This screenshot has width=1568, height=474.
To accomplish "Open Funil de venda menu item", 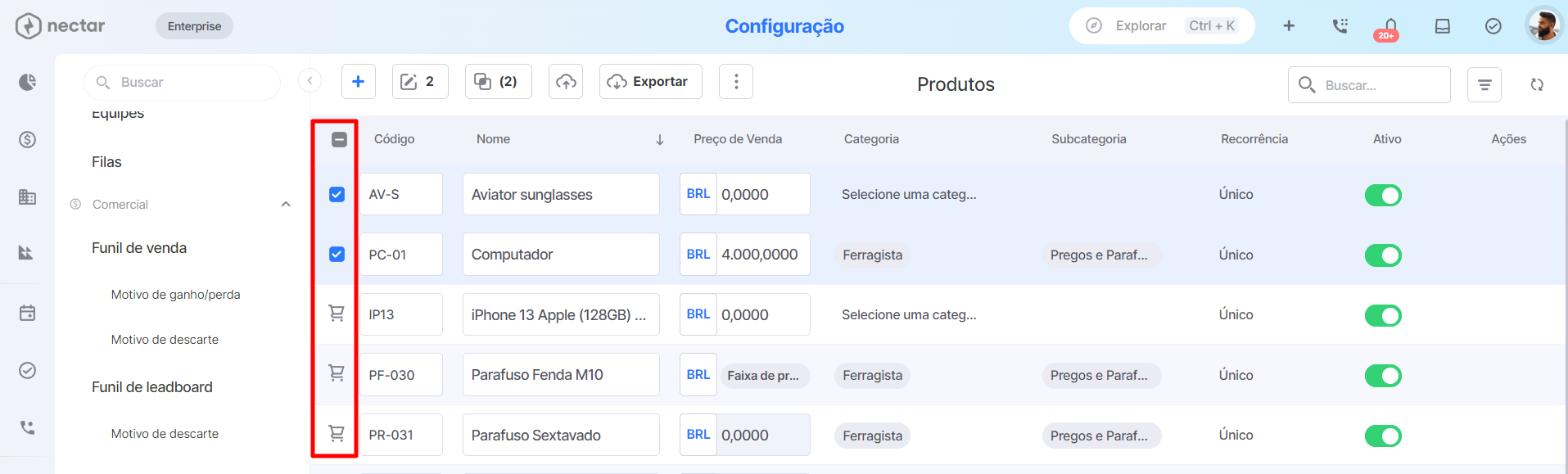I will pyautogui.click(x=139, y=248).
